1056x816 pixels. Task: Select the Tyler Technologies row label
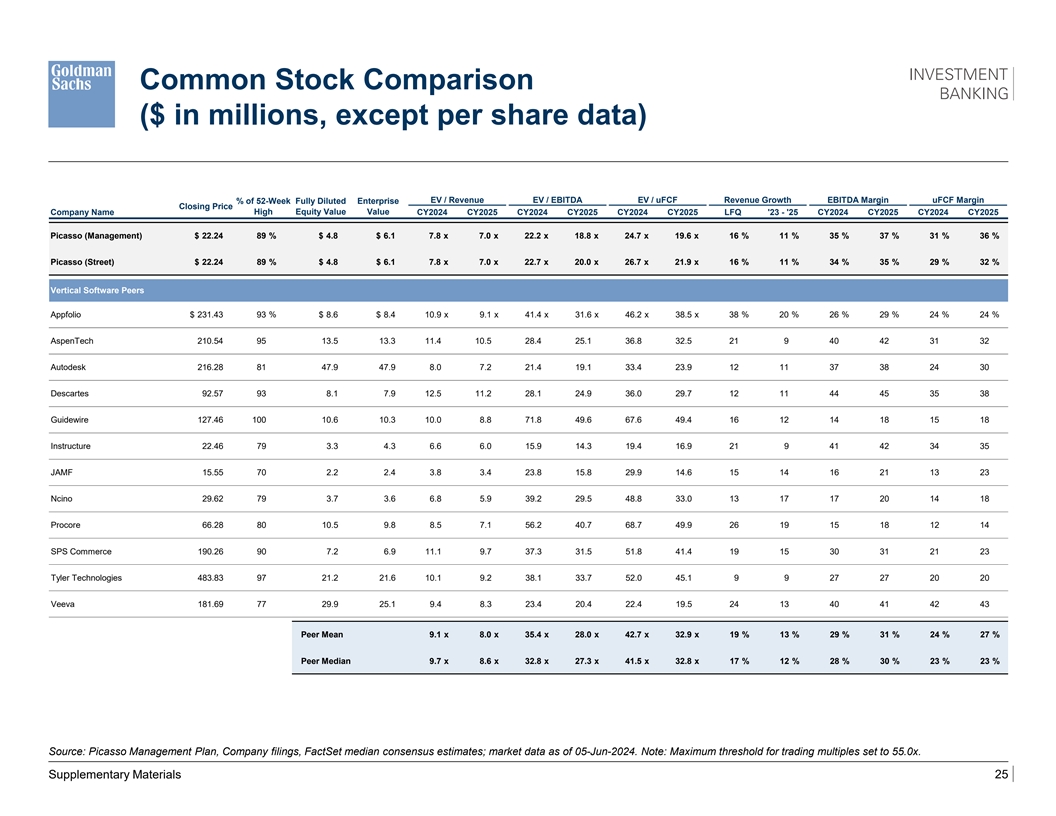[86, 578]
